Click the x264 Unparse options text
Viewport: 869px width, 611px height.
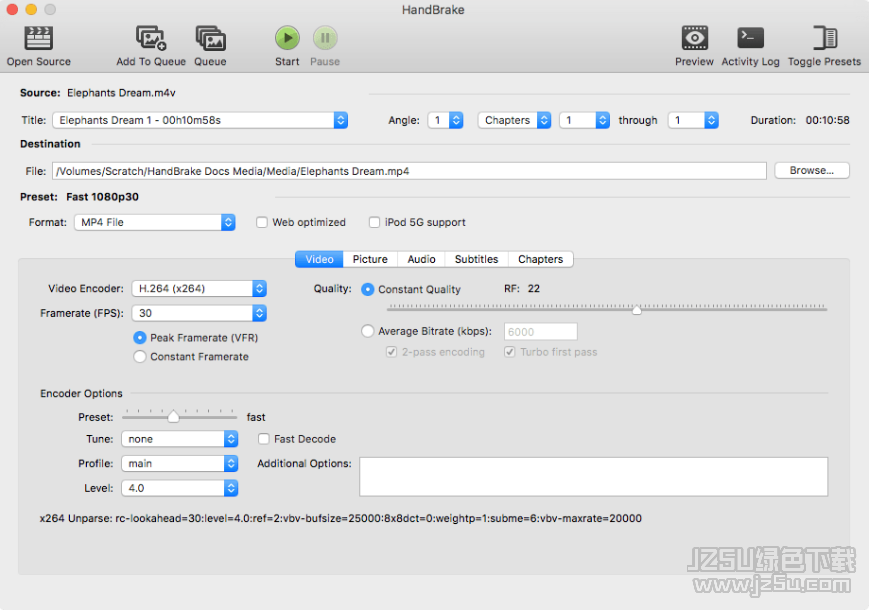(340, 518)
